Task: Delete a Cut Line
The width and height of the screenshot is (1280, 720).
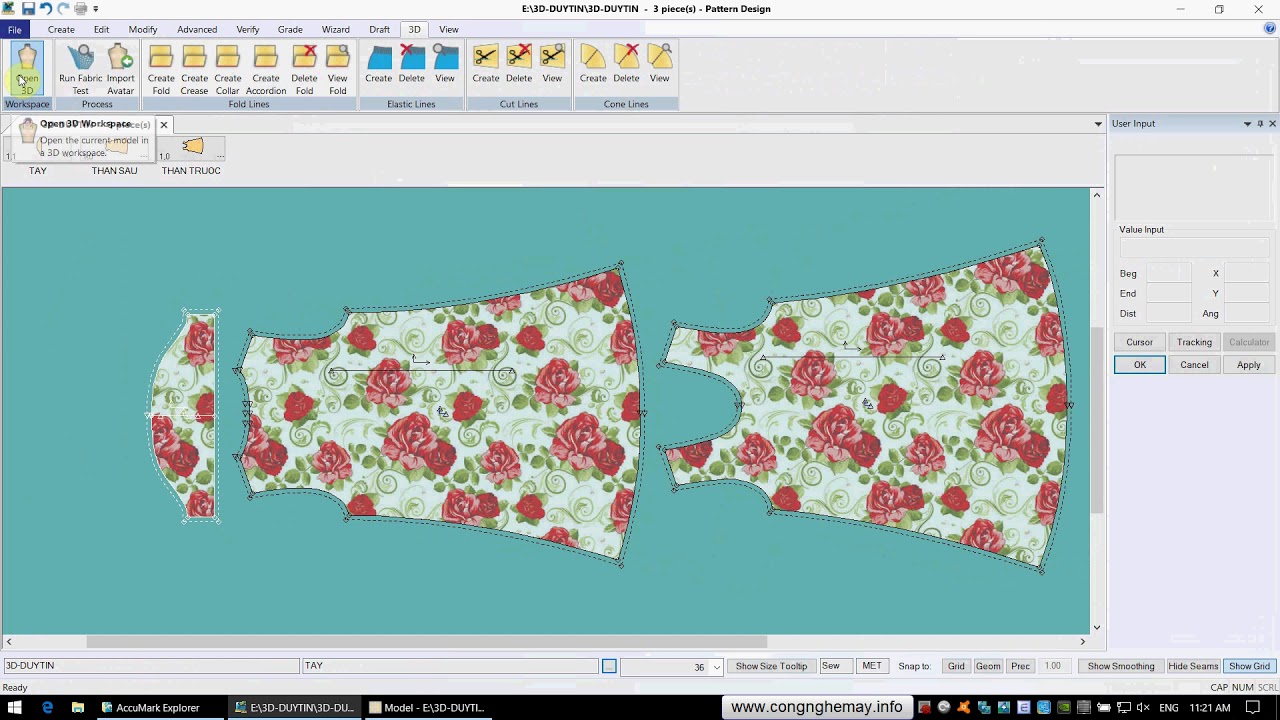Action: 518,64
